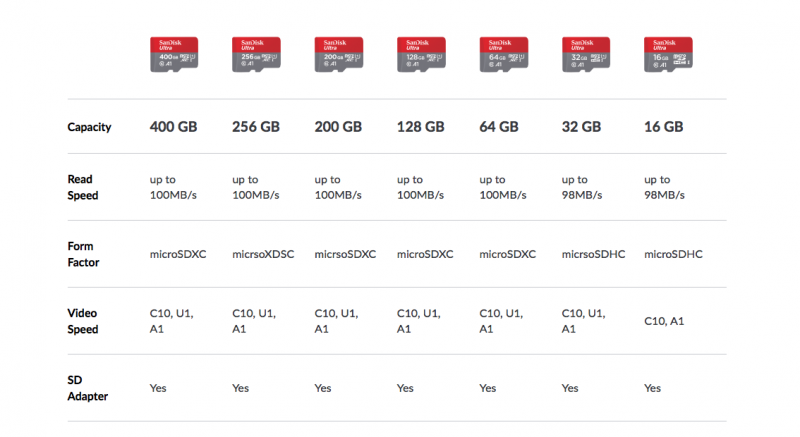The width and height of the screenshot is (800, 437).
Task: Click the 128 GB capacity value
Action: 420,126
